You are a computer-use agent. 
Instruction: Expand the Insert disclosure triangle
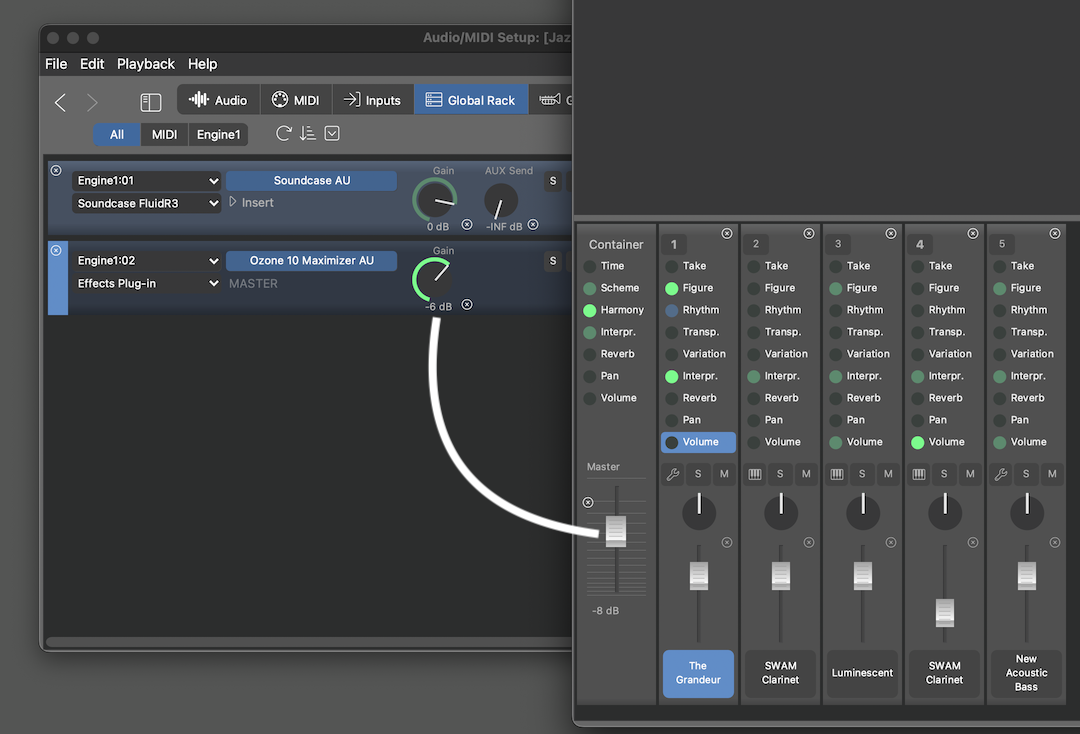coord(233,202)
